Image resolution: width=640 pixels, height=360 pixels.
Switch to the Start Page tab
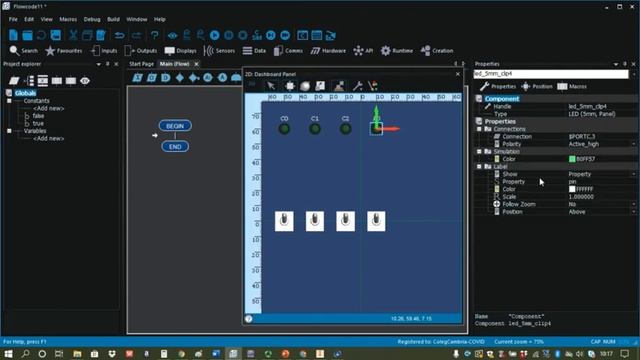[x=141, y=64]
